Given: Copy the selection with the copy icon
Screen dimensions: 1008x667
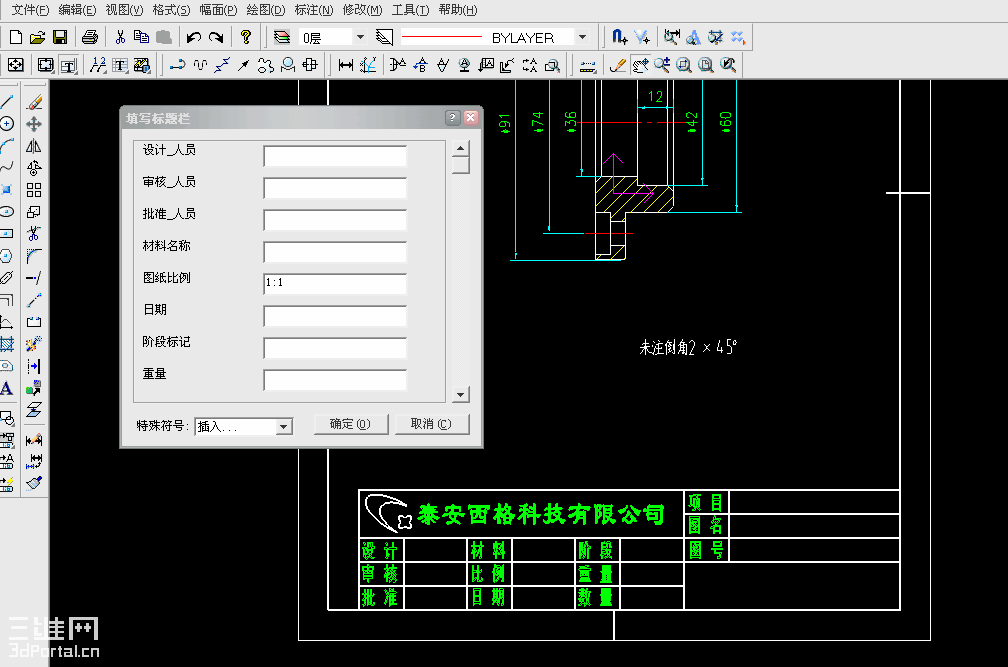Looking at the screenshot, I should [141, 37].
